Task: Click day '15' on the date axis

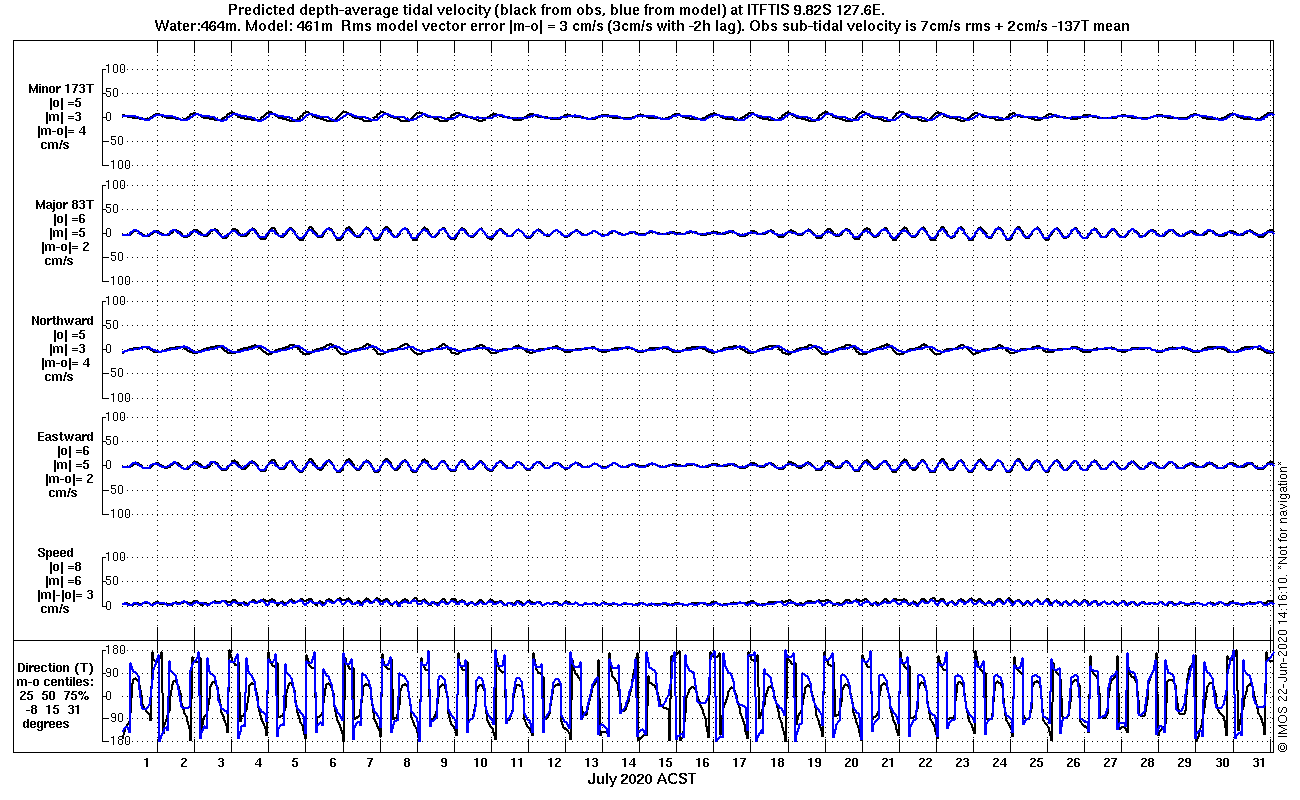Action: coord(665,763)
